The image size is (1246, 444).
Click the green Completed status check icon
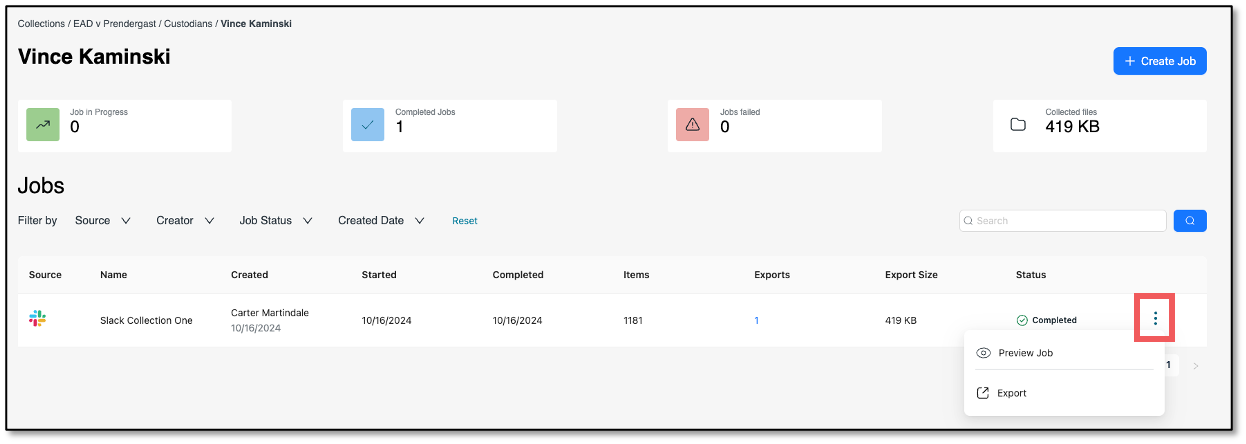click(1022, 320)
